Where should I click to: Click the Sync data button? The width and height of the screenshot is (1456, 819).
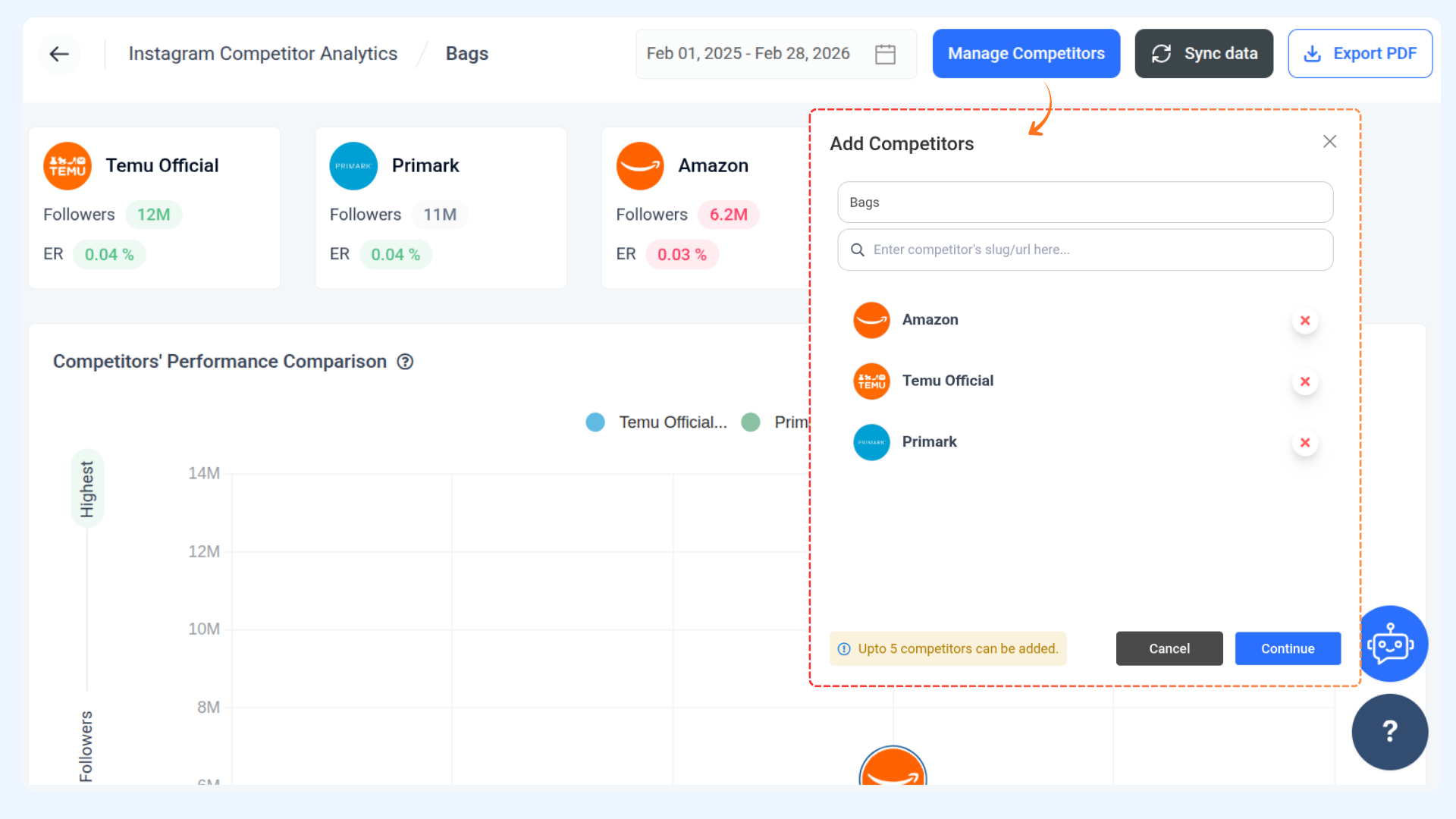(1203, 54)
